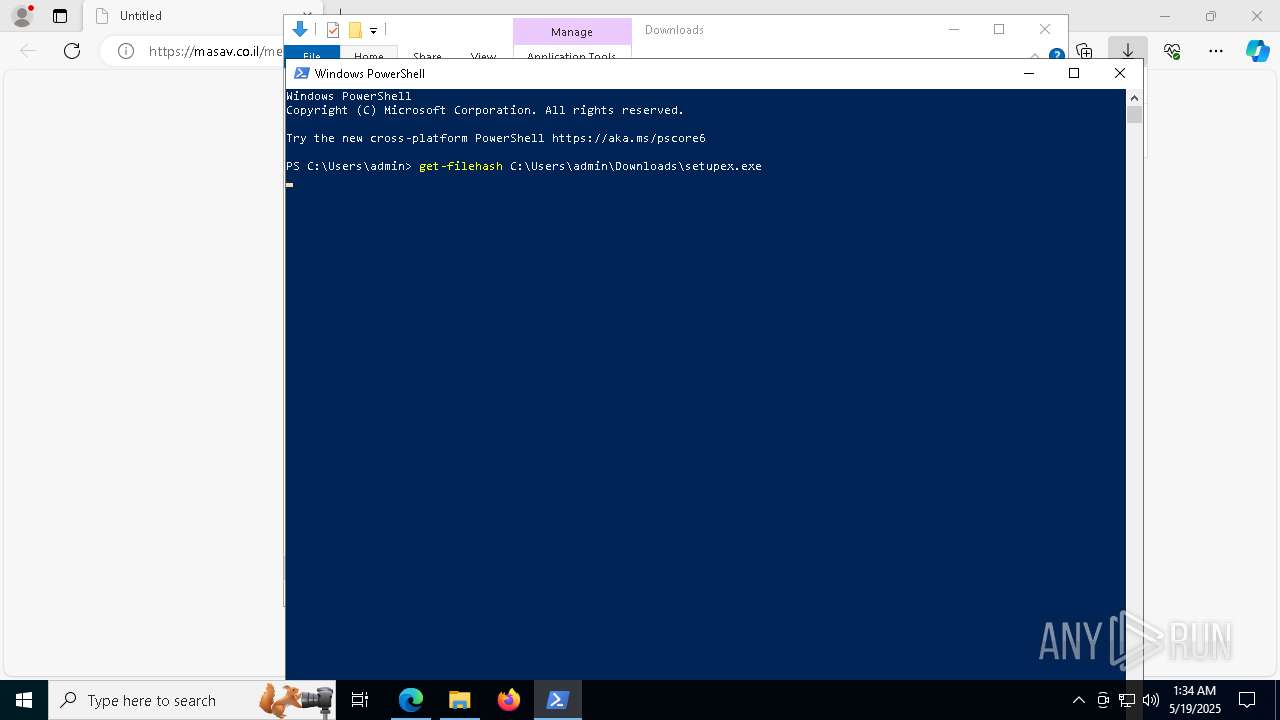The height and width of the screenshot is (720, 1280).
Task: Open Edge Collections icon
Action: pyautogui.click(x=1084, y=51)
